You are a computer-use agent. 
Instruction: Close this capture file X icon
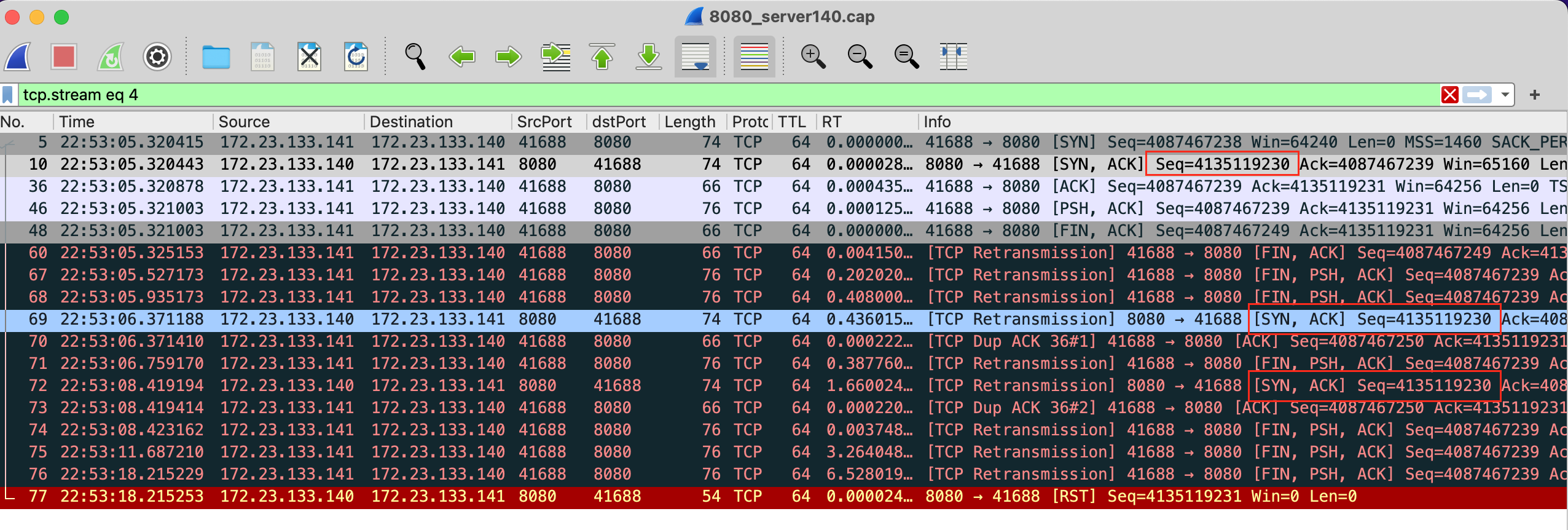pos(310,57)
